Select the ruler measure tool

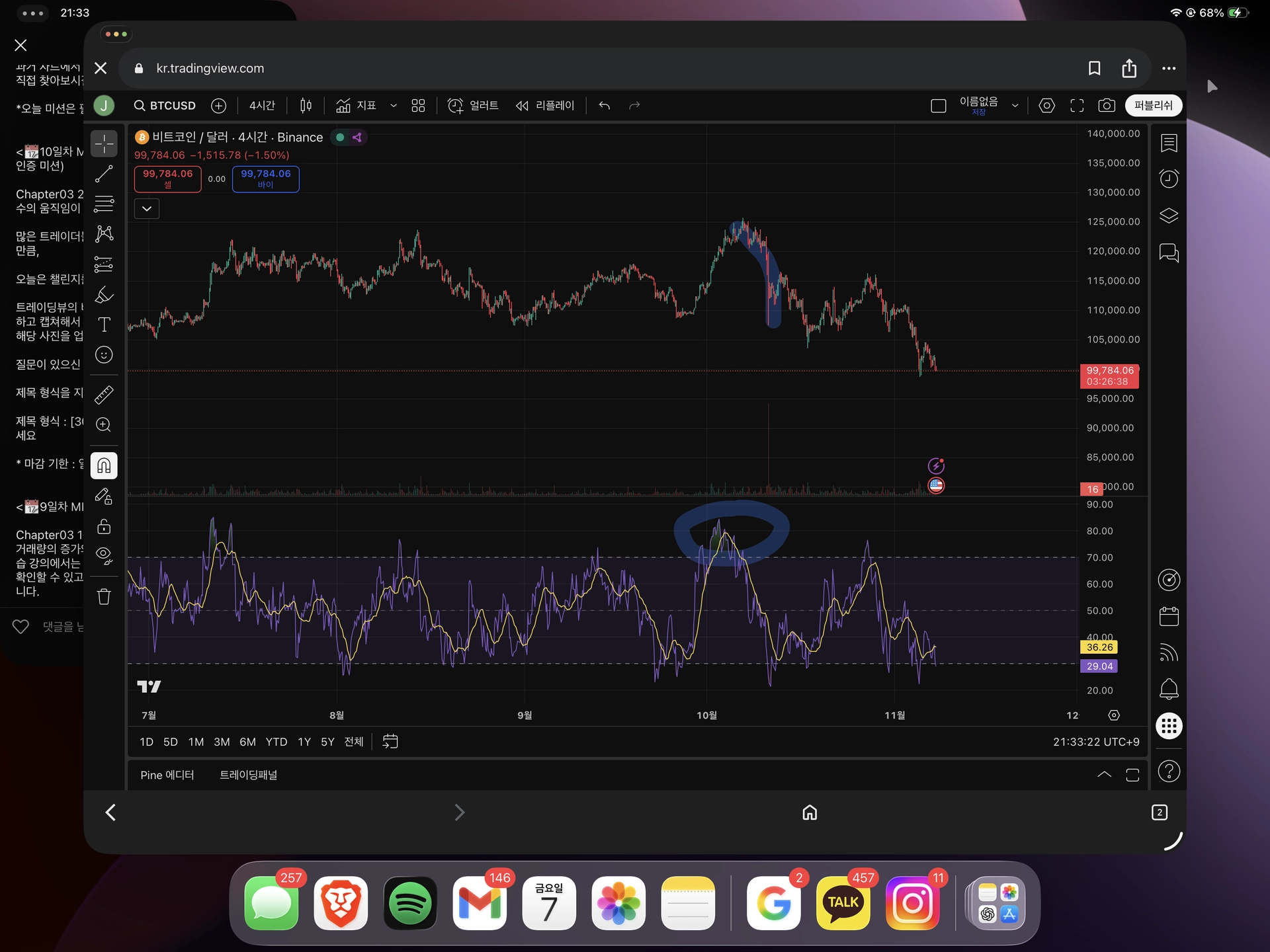104,395
